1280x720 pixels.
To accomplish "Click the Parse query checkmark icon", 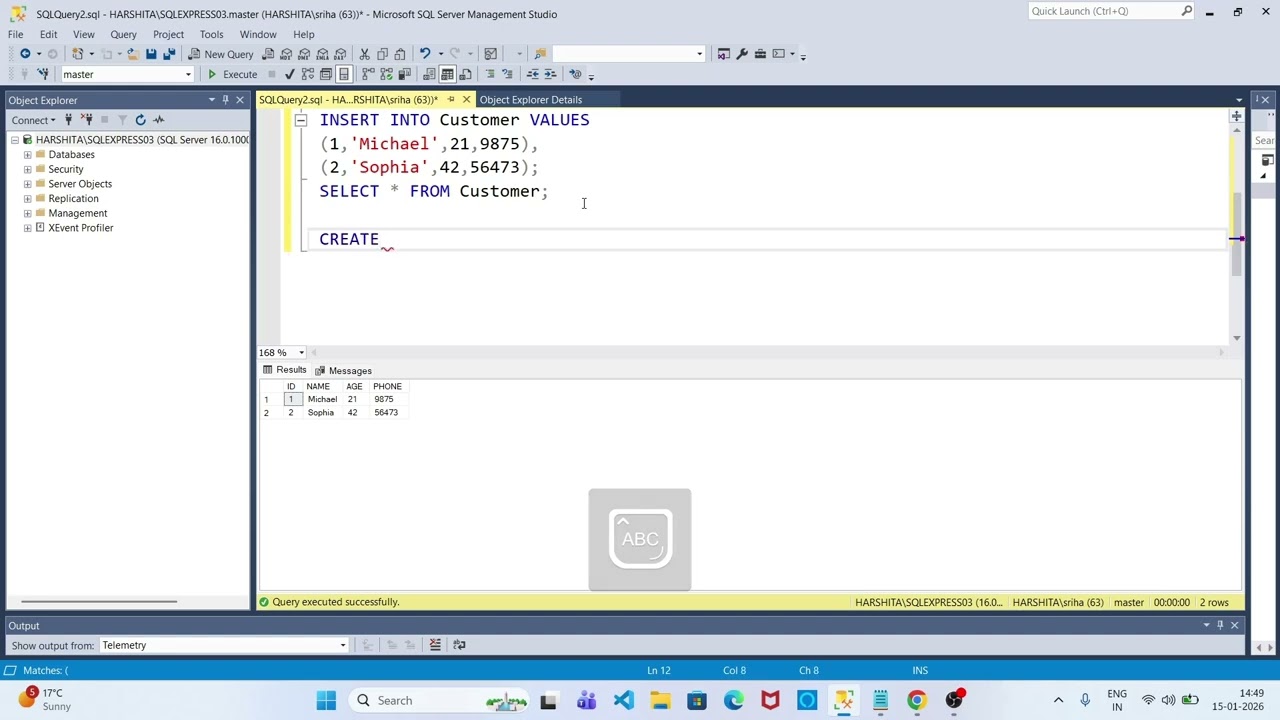I will pyautogui.click(x=290, y=74).
